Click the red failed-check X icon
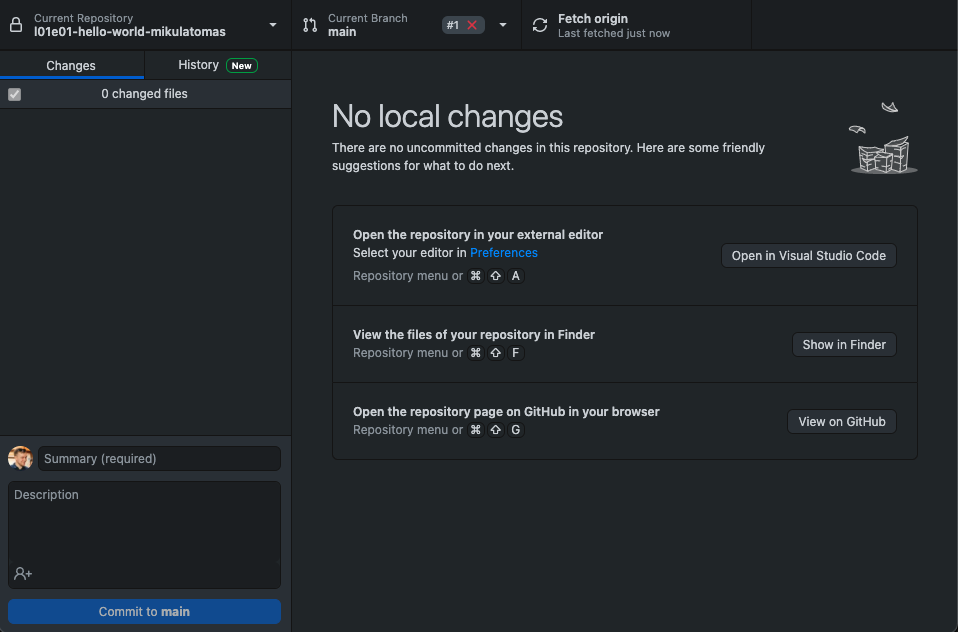The width and height of the screenshot is (958, 632). [472, 25]
